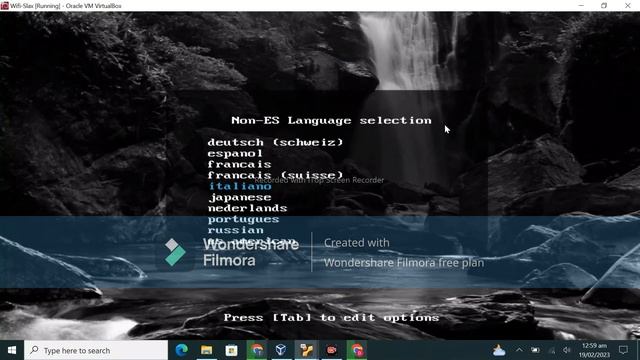Screen dimensions: 640x360
Task: Click the network status tray icon
Action: (x=552, y=350)
